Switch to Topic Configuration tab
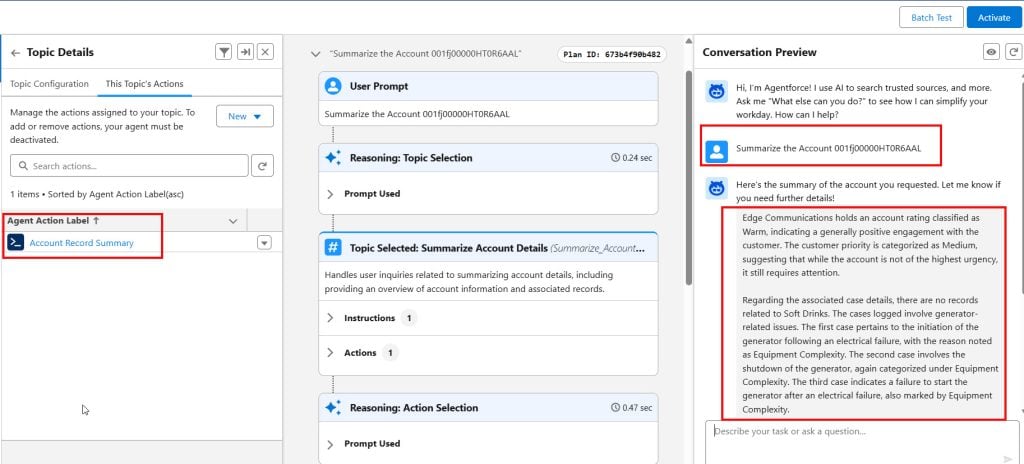The image size is (1024, 464). [x=49, y=84]
